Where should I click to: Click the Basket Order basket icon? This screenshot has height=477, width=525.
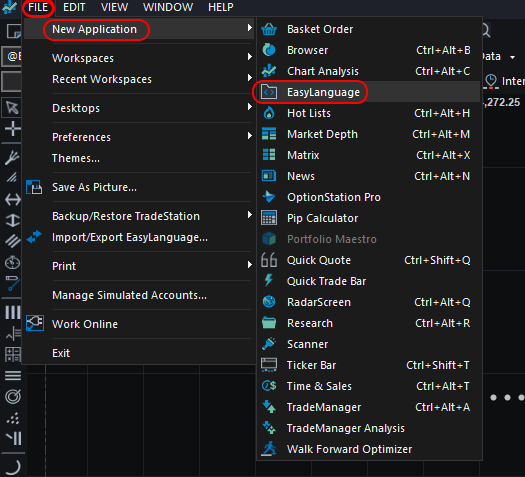269,29
